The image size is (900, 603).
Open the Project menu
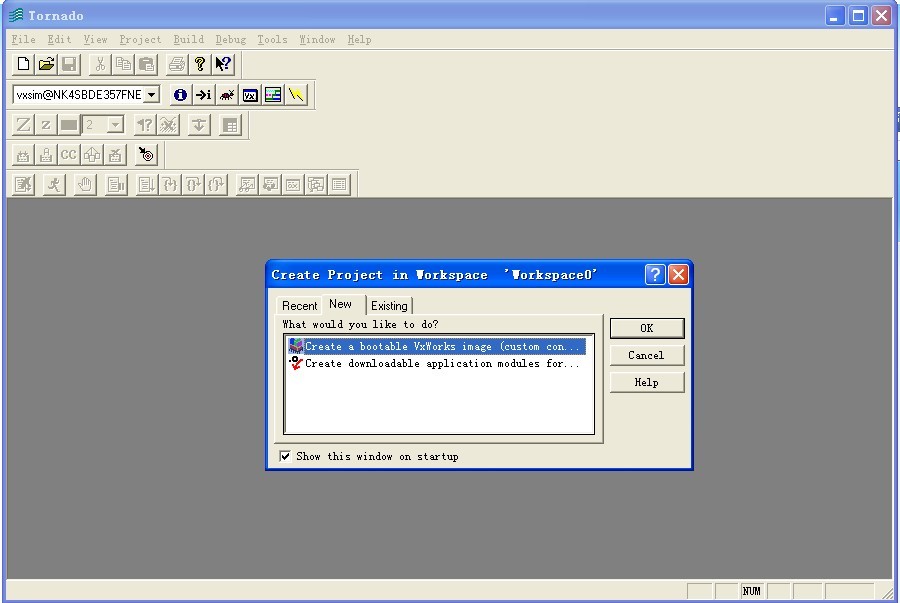coord(140,40)
